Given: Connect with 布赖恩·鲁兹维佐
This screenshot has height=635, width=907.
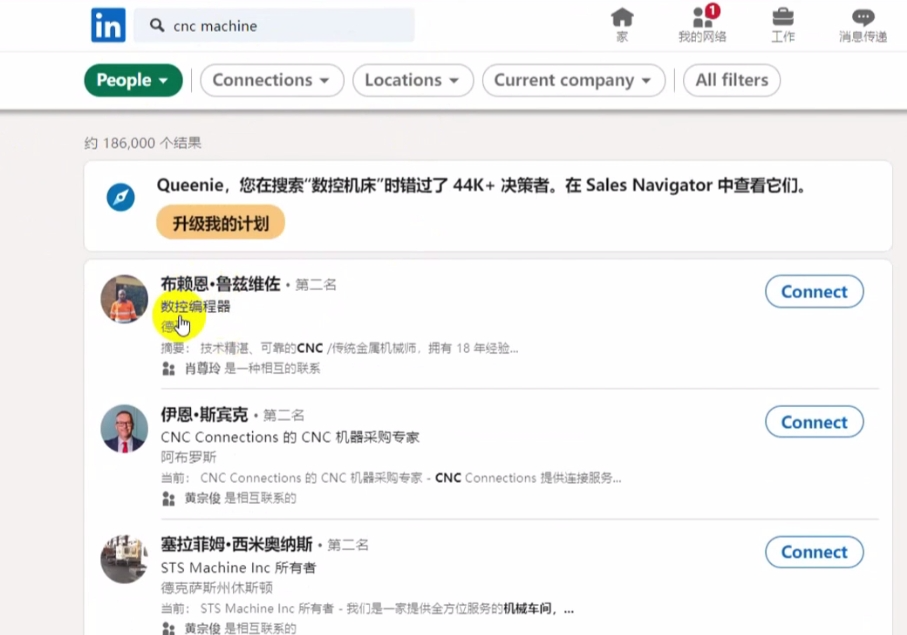Looking at the screenshot, I should tap(814, 291).
